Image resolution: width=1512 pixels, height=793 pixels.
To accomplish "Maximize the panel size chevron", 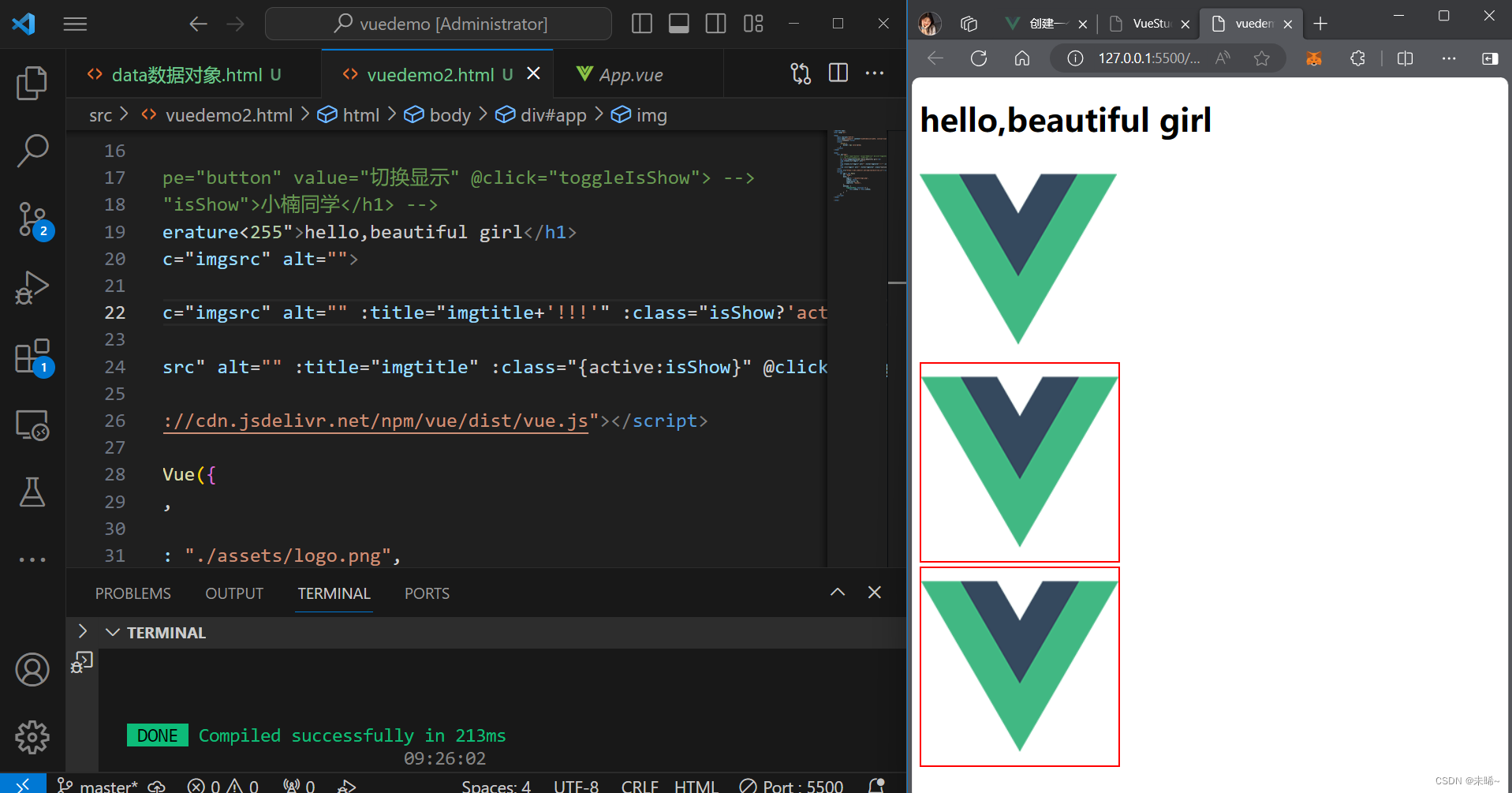I will [838, 592].
